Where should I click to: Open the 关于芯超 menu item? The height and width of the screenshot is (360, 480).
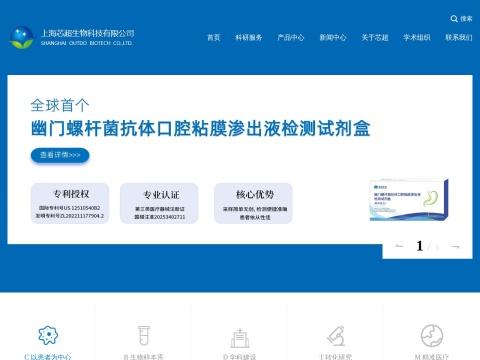click(375, 37)
